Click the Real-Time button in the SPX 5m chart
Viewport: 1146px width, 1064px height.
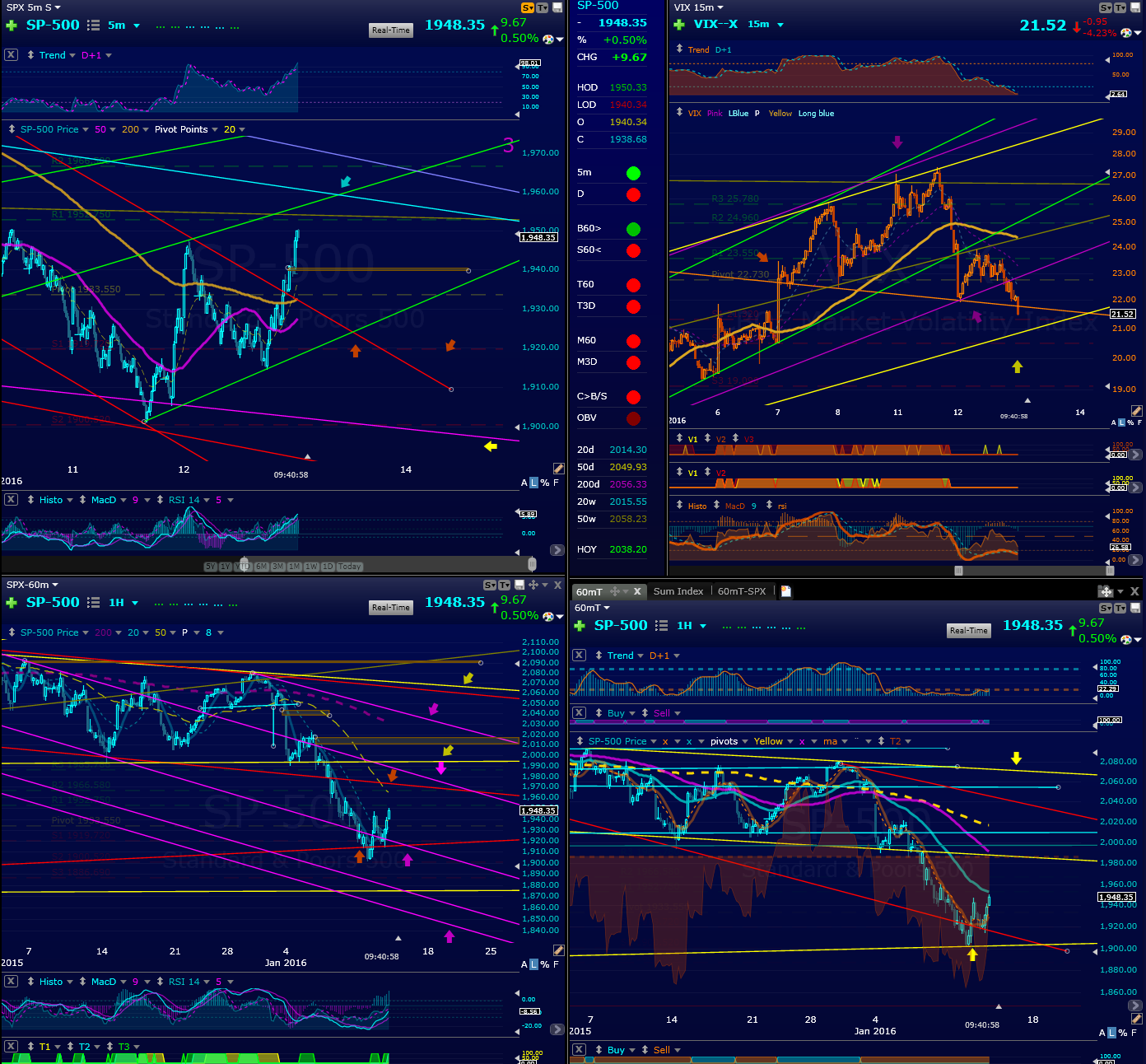[391, 30]
